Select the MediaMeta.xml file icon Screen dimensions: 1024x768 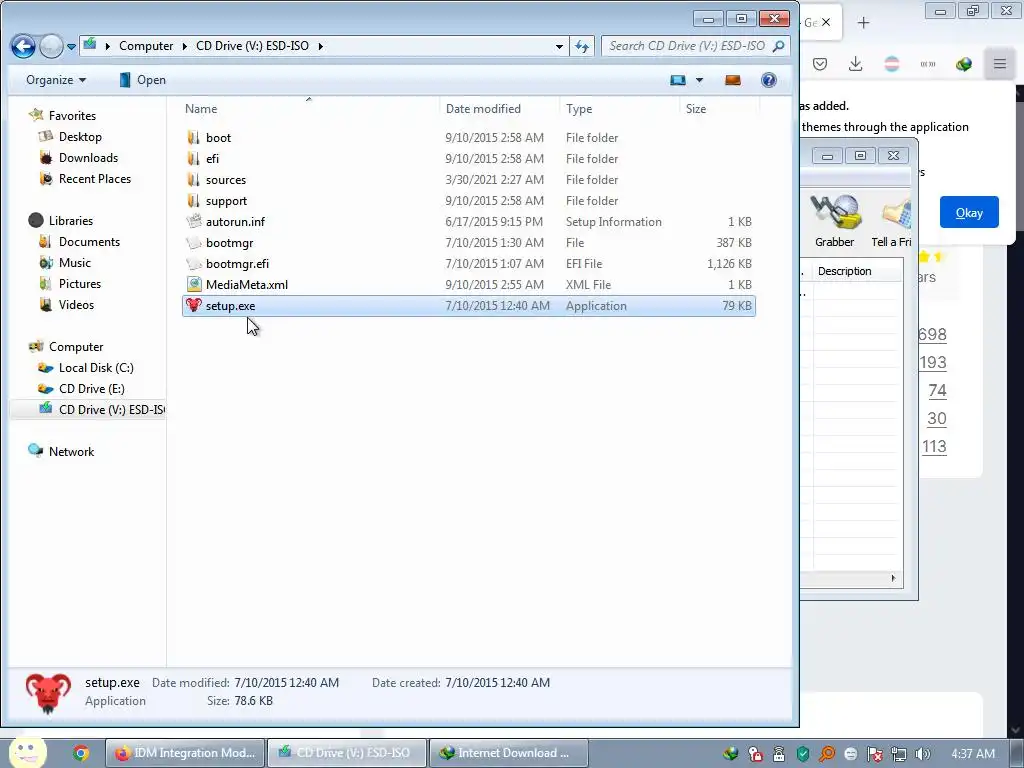pos(193,285)
